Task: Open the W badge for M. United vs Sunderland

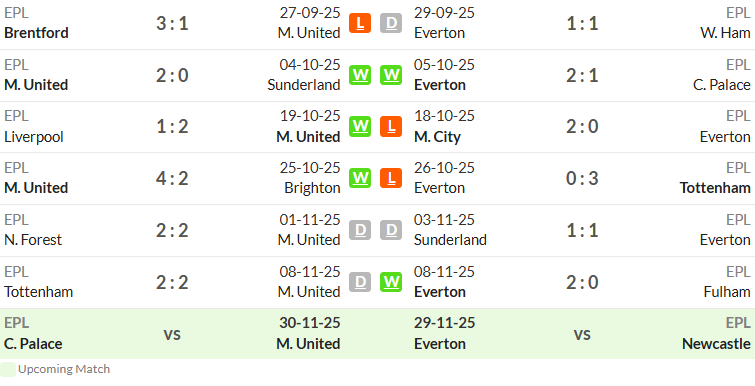Action: point(360,75)
